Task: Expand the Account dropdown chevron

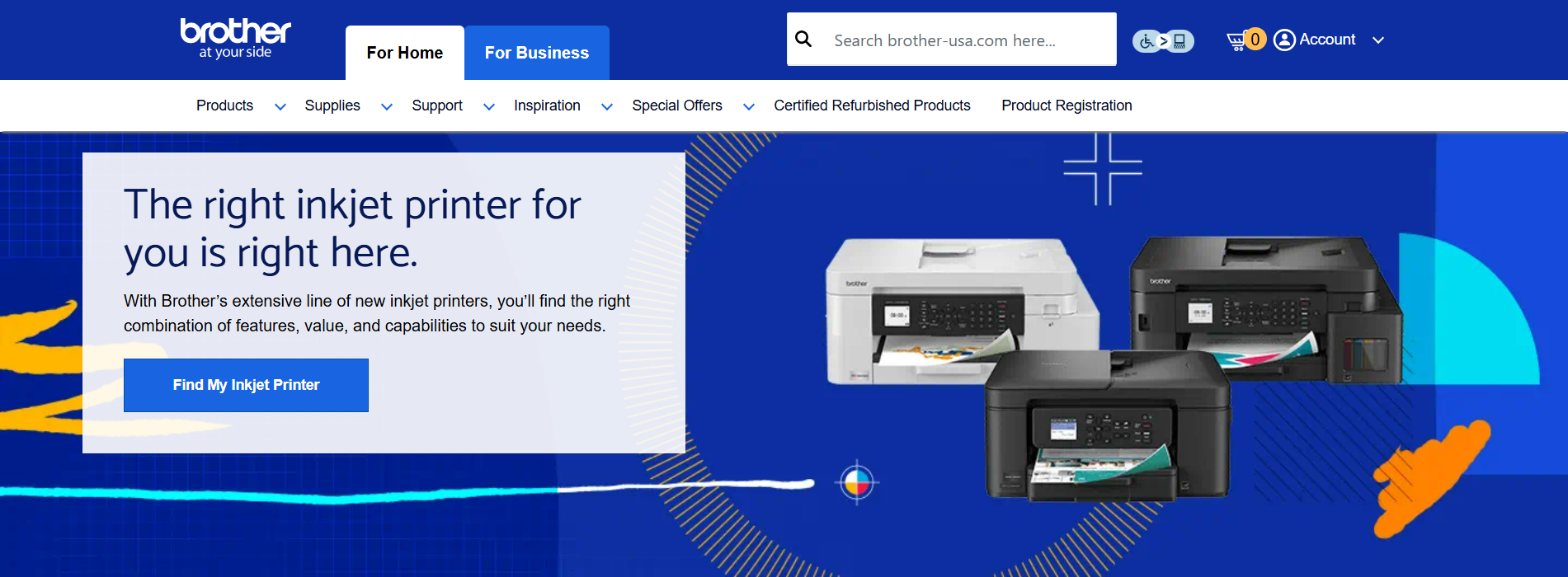Action: [1377, 40]
